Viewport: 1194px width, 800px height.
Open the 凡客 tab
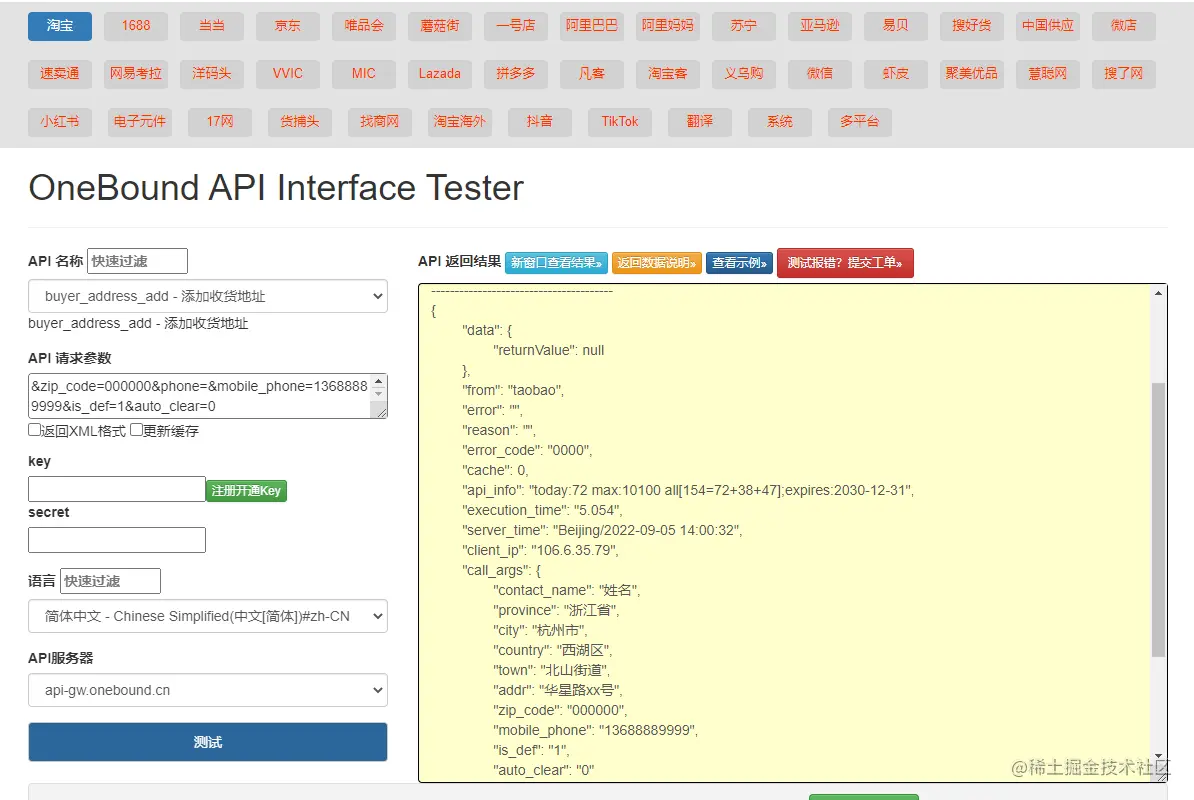592,74
